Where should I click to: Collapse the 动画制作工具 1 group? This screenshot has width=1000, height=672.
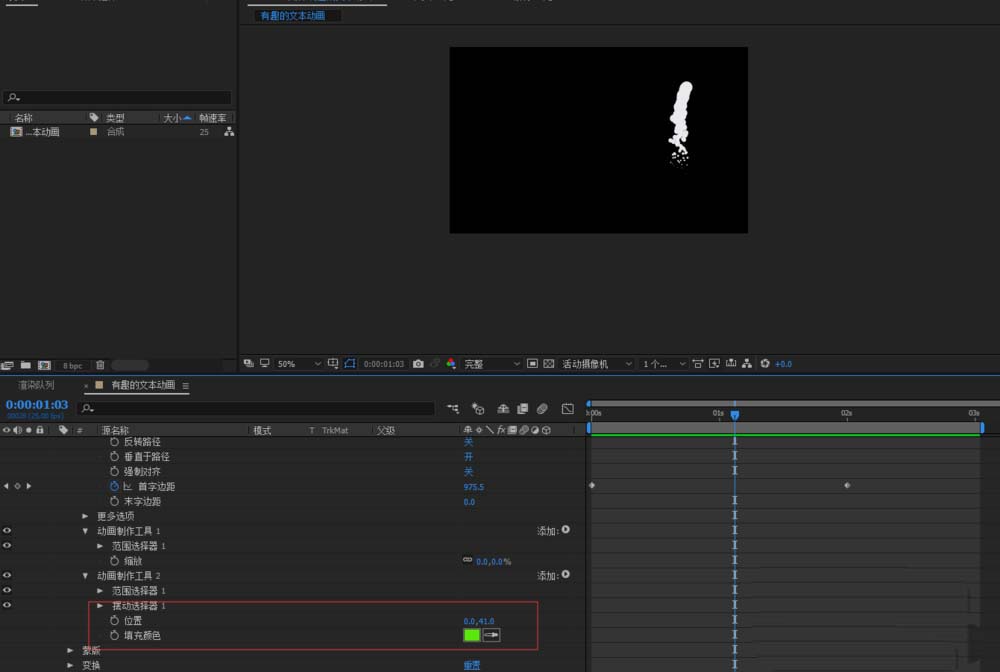point(86,531)
